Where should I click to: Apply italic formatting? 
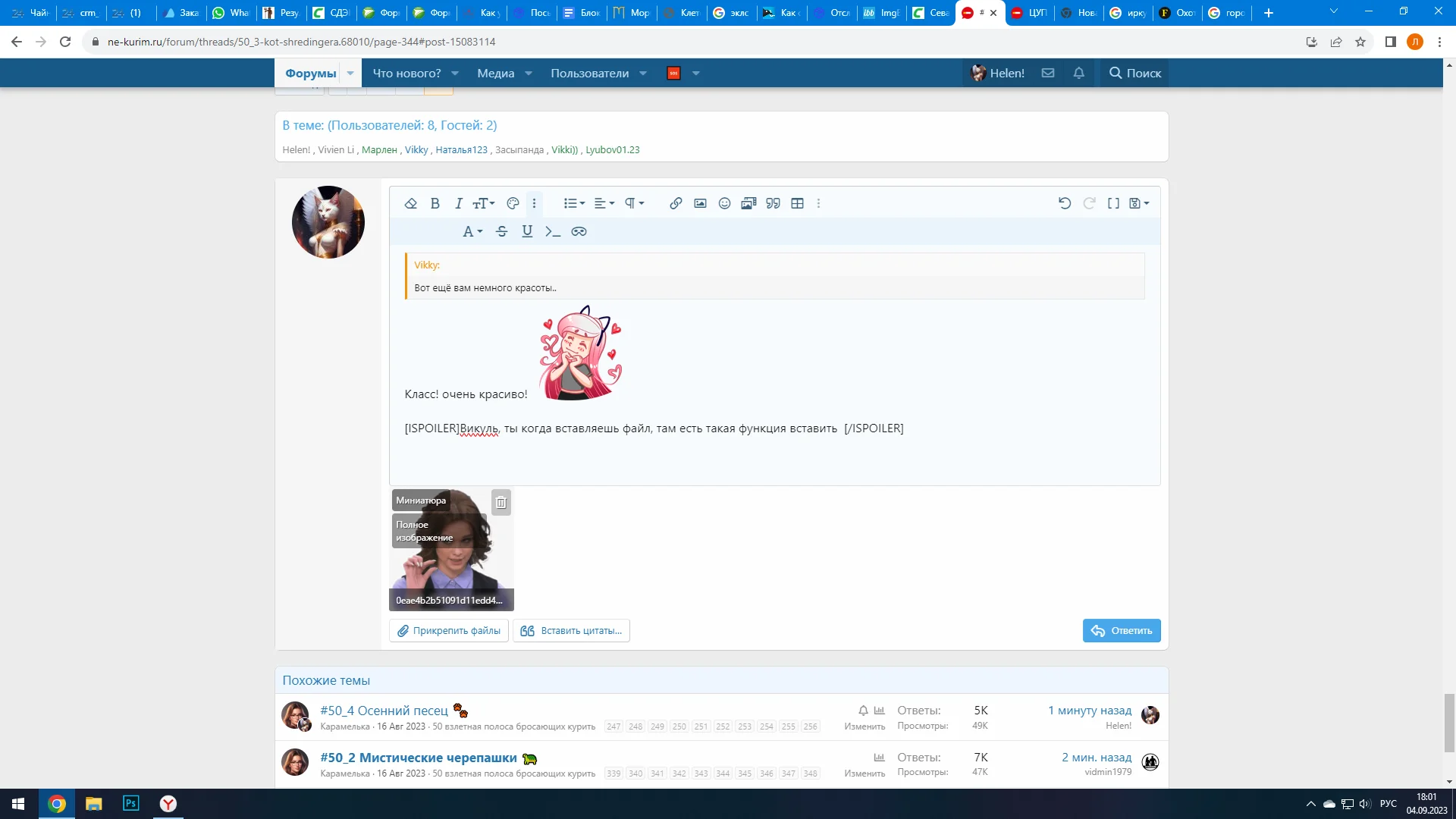pos(458,203)
